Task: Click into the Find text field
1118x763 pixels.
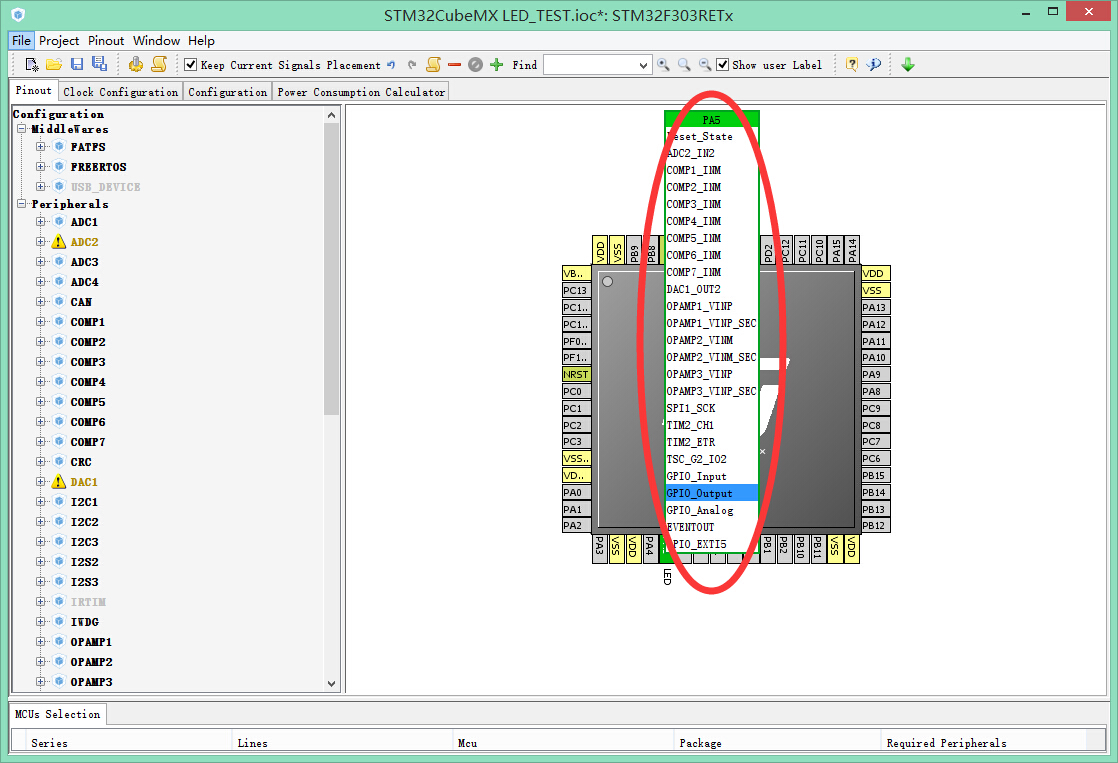Action: (x=590, y=66)
